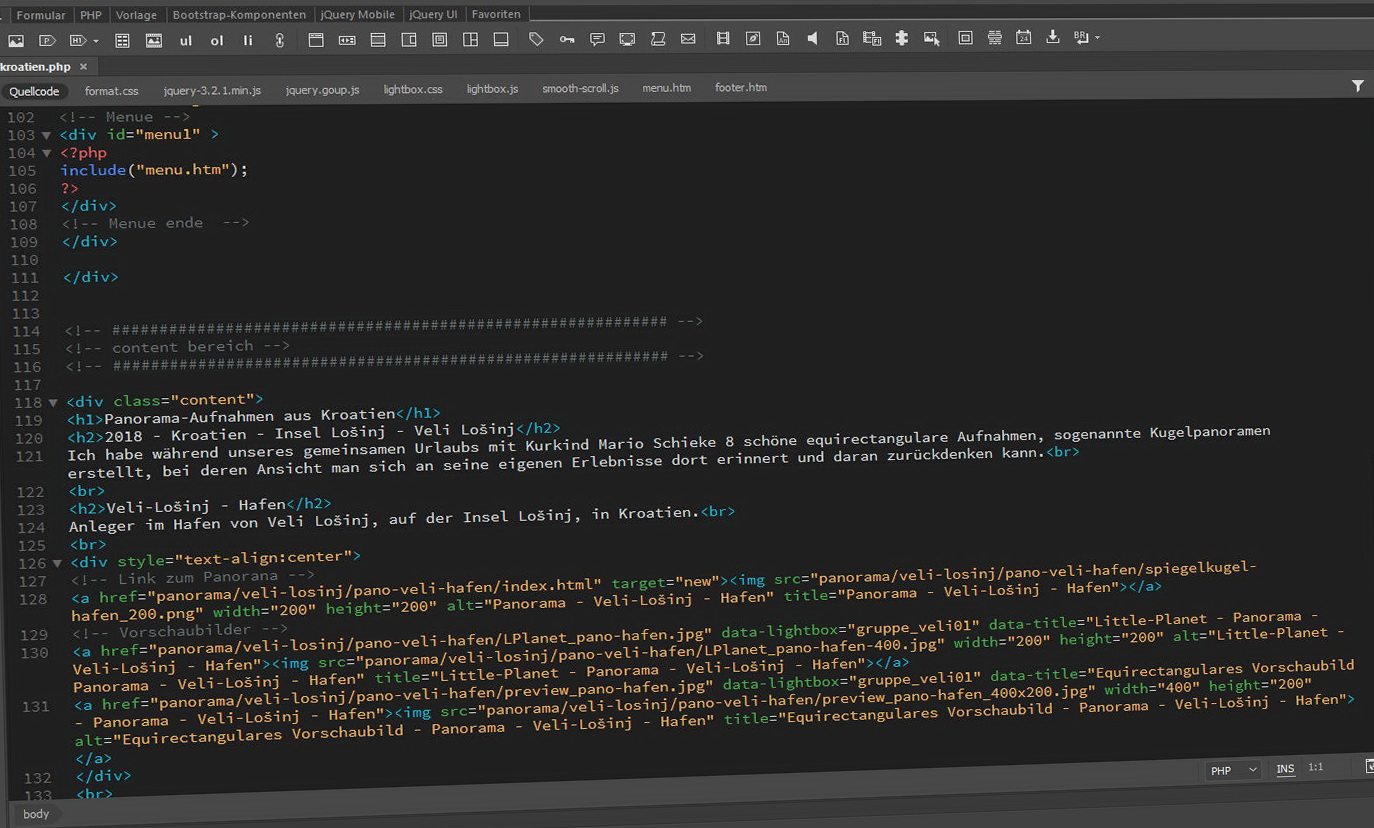The width and height of the screenshot is (1374, 828).
Task: Click the filter icon for related files
Action: pyautogui.click(x=1357, y=87)
